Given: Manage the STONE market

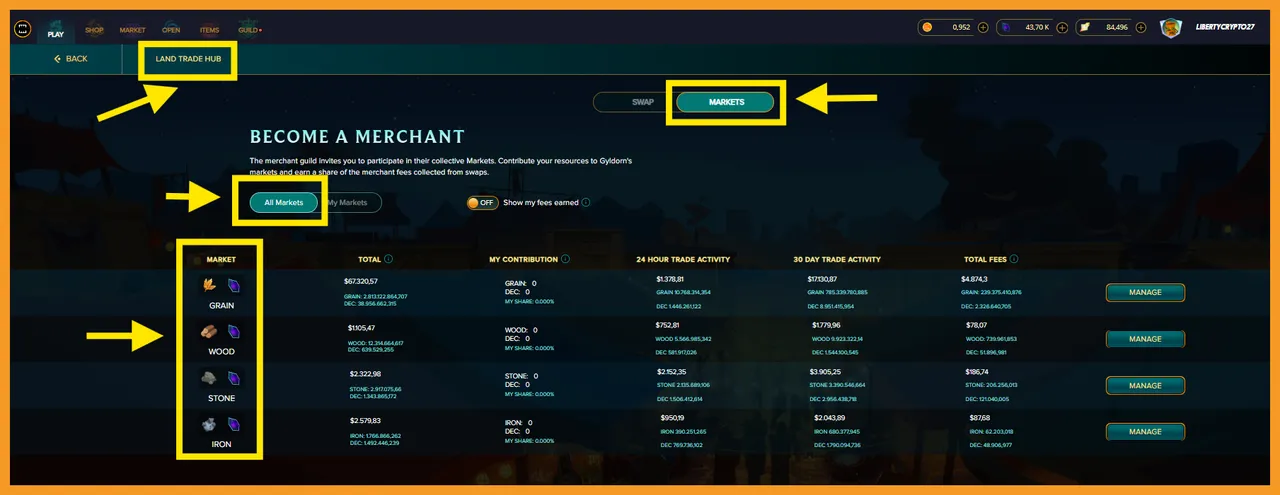Looking at the screenshot, I should click(1145, 386).
